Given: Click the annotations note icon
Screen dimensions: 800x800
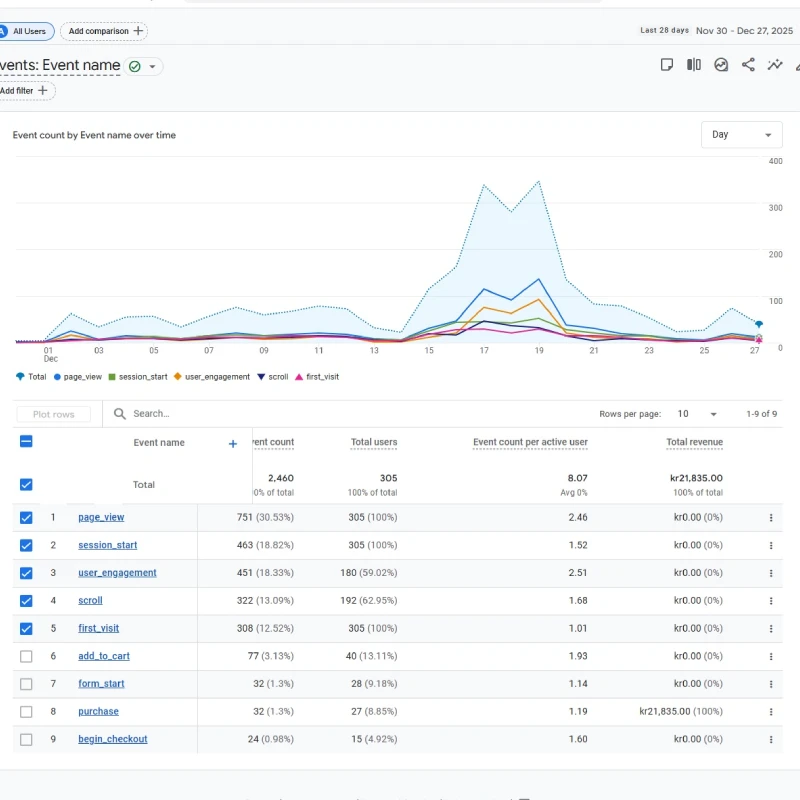Looking at the screenshot, I should (667, 65).
